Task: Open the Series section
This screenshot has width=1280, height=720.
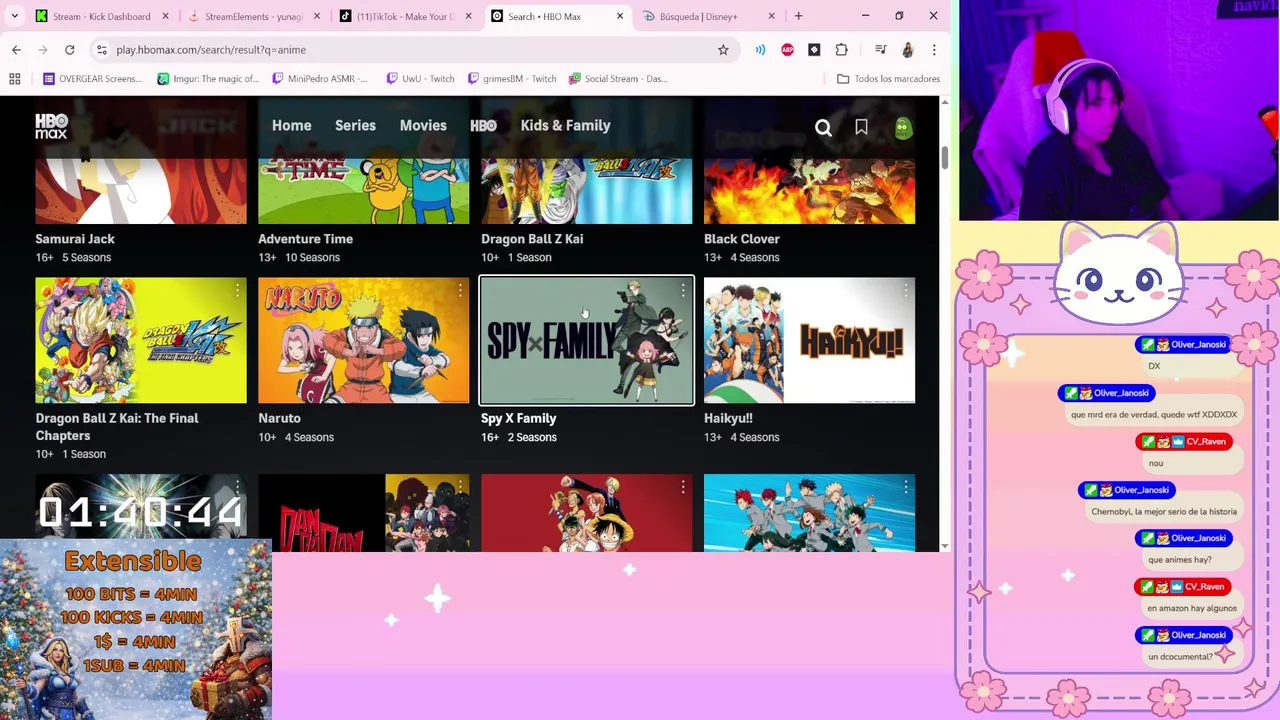Action: click(355, 126)
